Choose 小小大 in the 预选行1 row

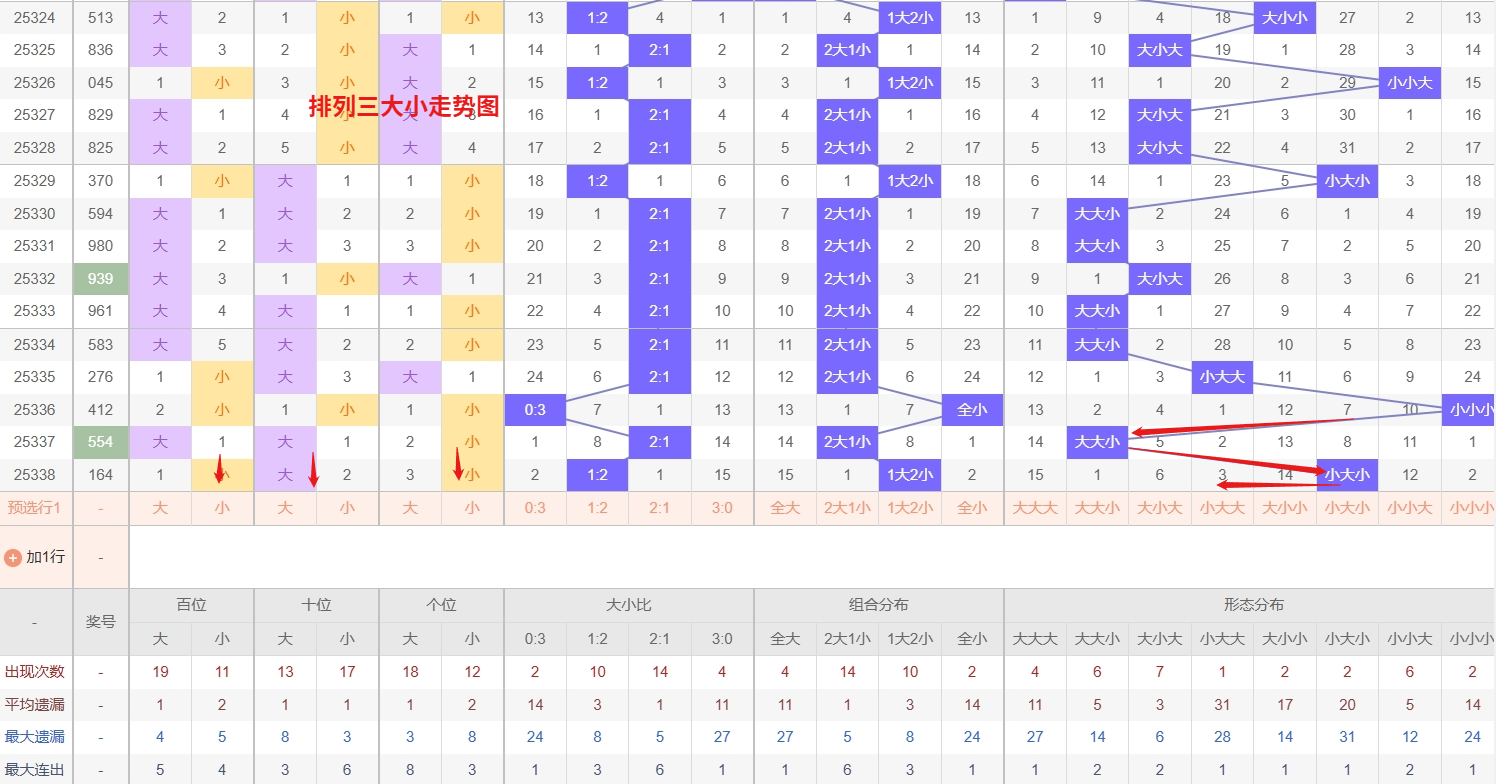point(1410,508)
